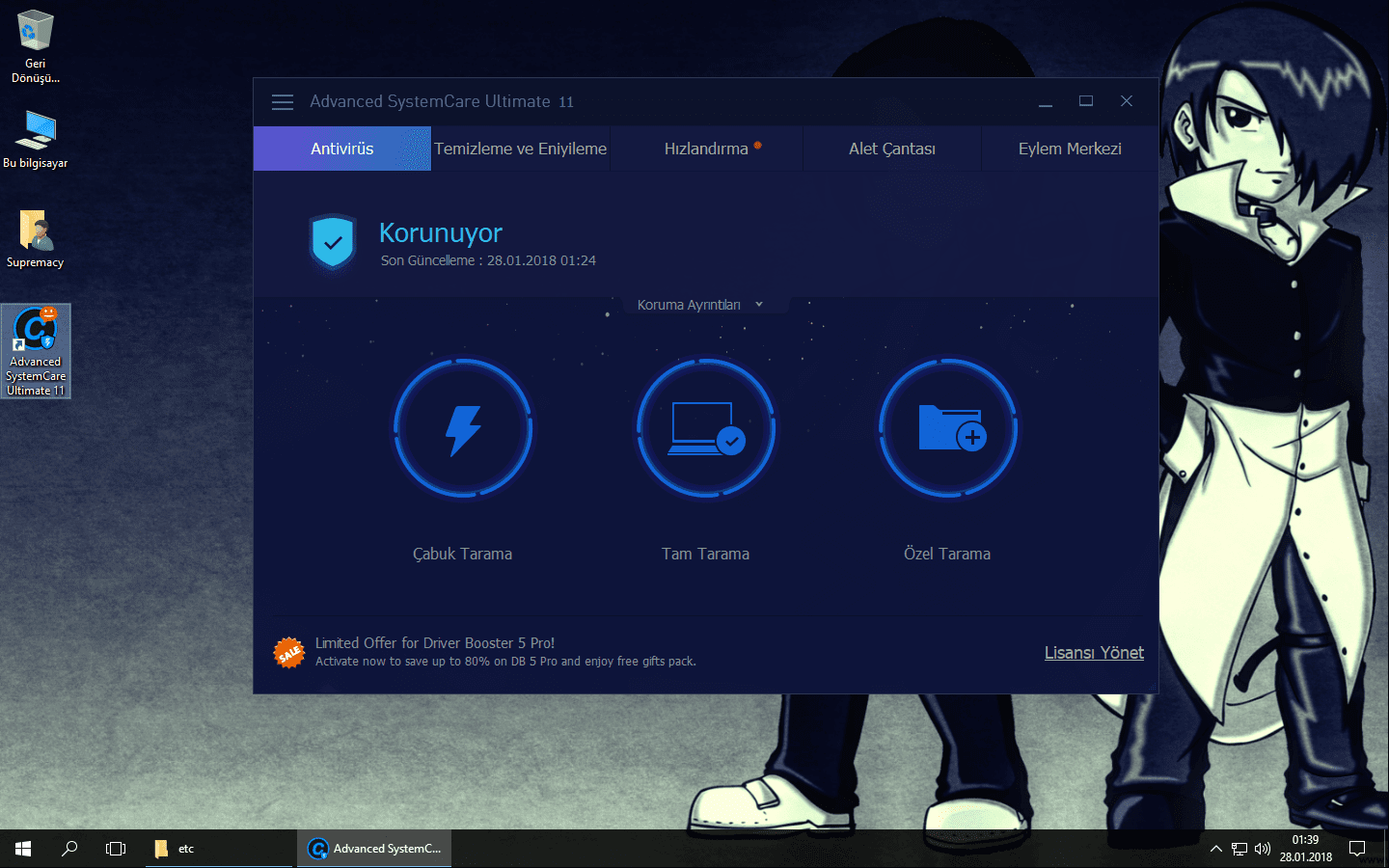
Task: Open the network tray icon
Action: (x=1239, y=849)
